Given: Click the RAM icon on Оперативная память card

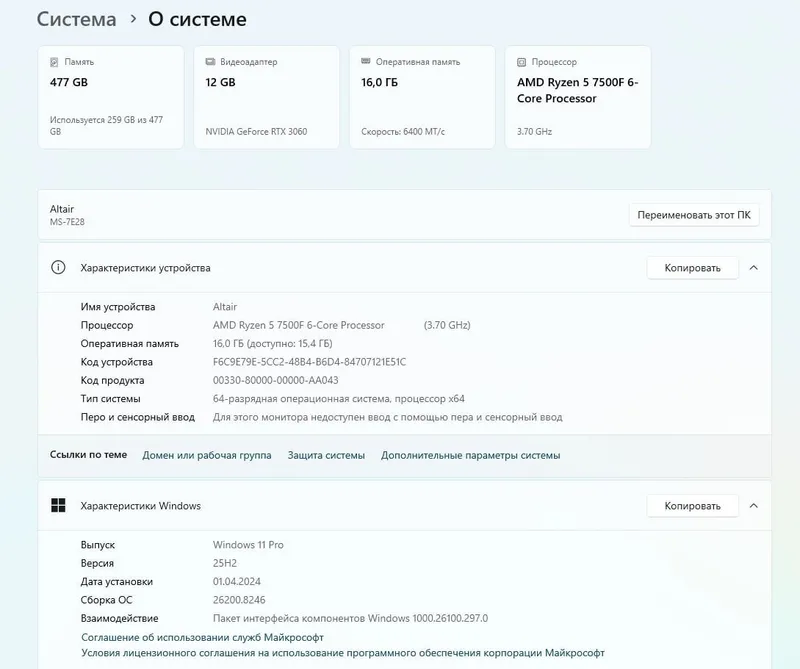Looking at the screenshot, I should tap(365, 61).
